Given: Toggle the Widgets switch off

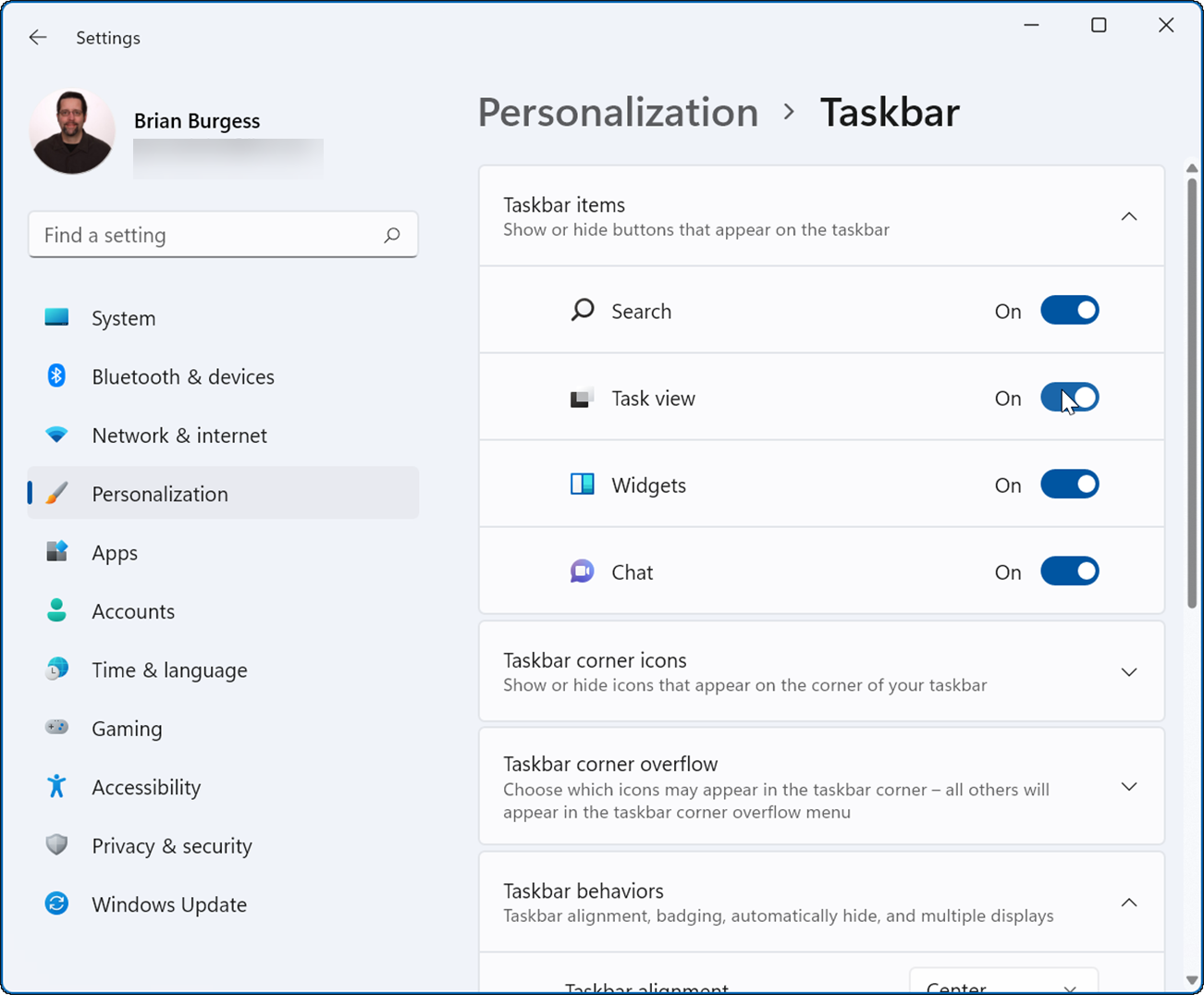Looking at the screenshot, I should tap(1070, 484).
